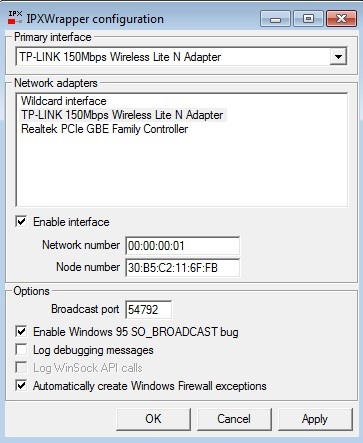Close the IPXWrapper configuration dialog
The height and width of the screenshot is (443, 363).
tap(341, 19)
